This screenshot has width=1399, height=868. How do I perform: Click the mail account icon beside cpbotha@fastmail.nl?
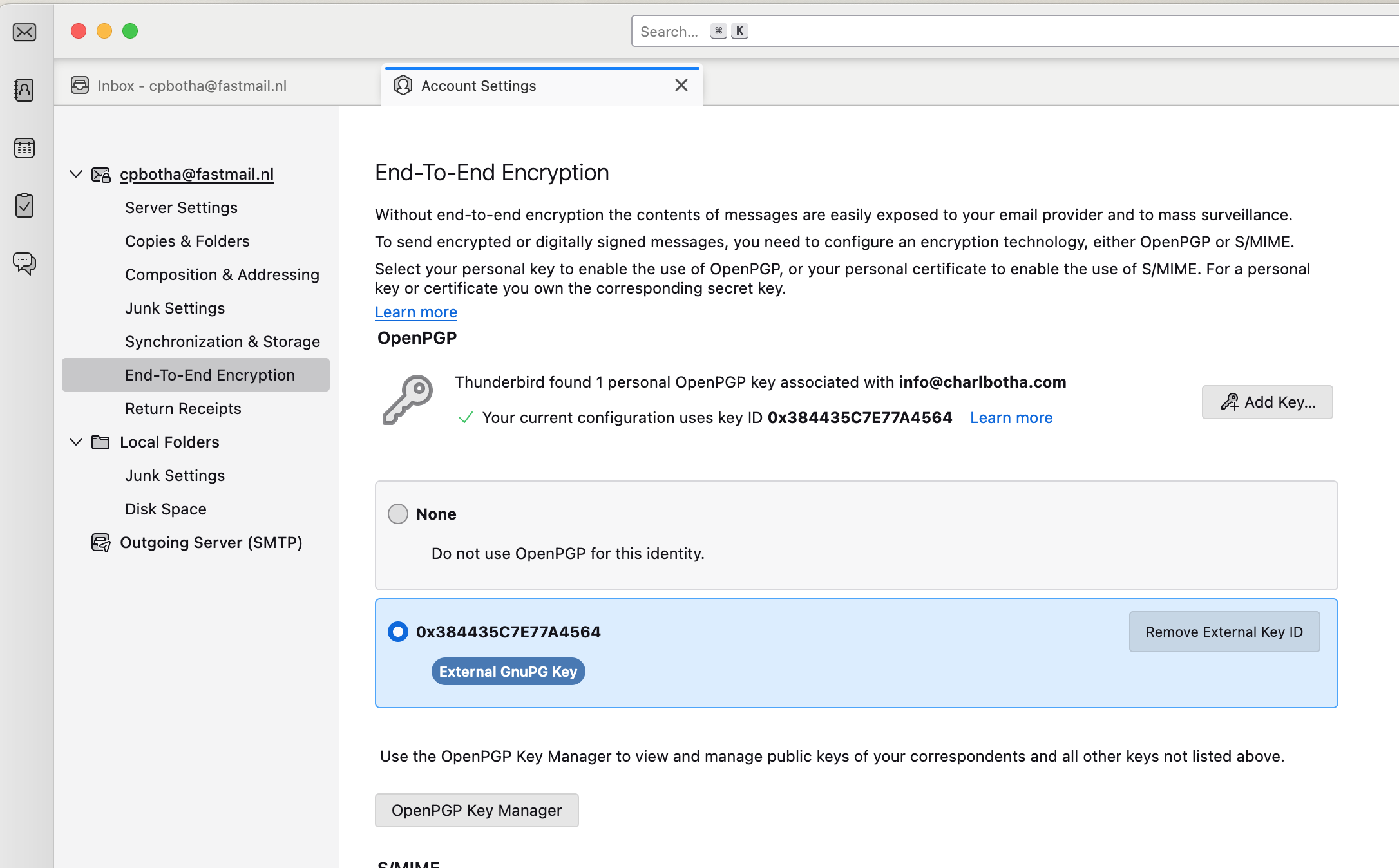[101, 175]
